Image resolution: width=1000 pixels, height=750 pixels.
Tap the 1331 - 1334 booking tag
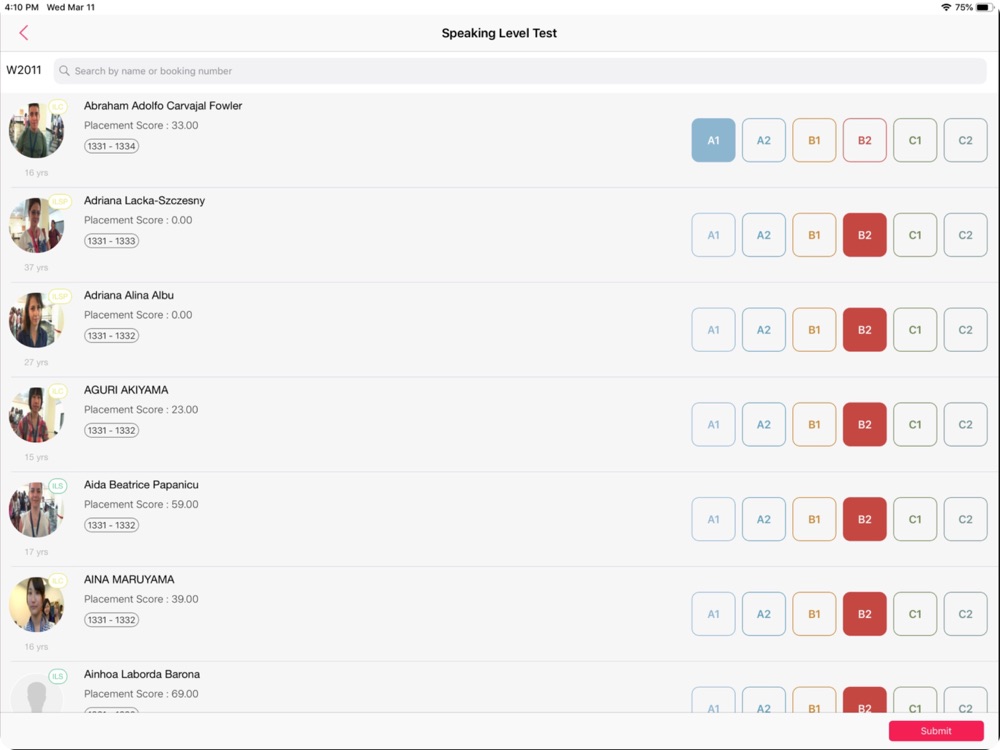coord(111,146)
